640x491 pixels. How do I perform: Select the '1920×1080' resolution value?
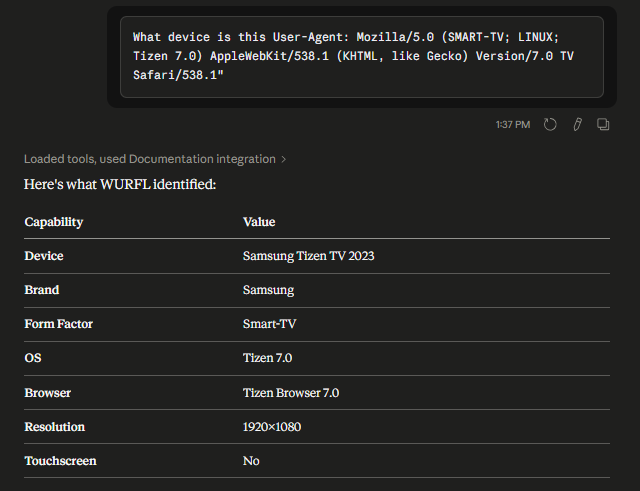(272, 427)
